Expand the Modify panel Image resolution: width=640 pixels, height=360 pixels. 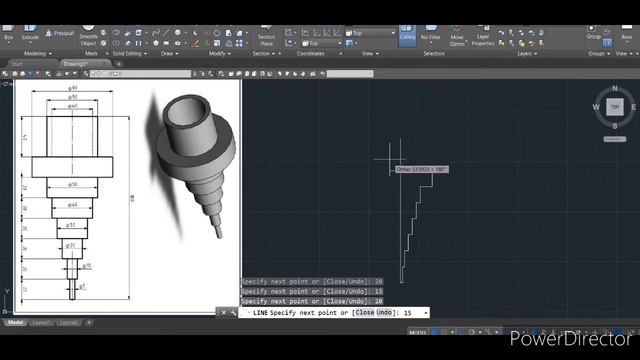pyautogui.click(x=220, y=53)
